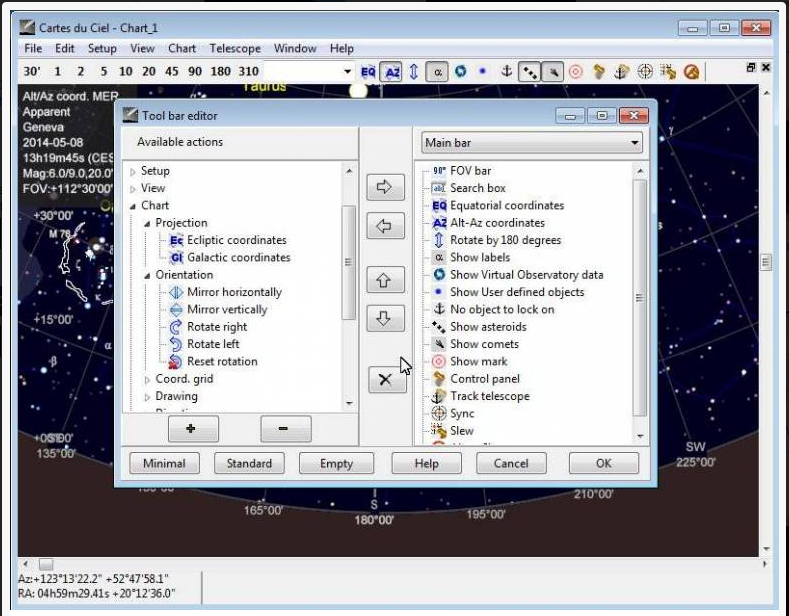Toggle Show asteroids in the main toolbar
The image size is (789, 616).
[530, 72]
